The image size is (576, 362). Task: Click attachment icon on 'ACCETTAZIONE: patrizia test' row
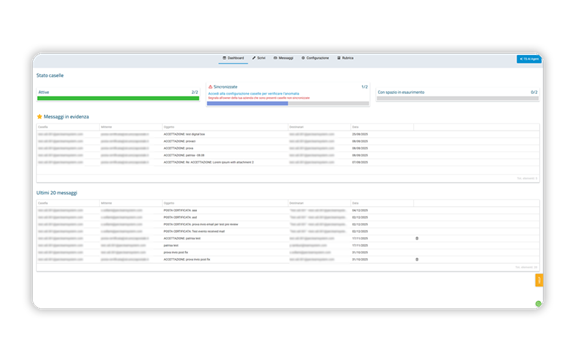tap(417, 239)
